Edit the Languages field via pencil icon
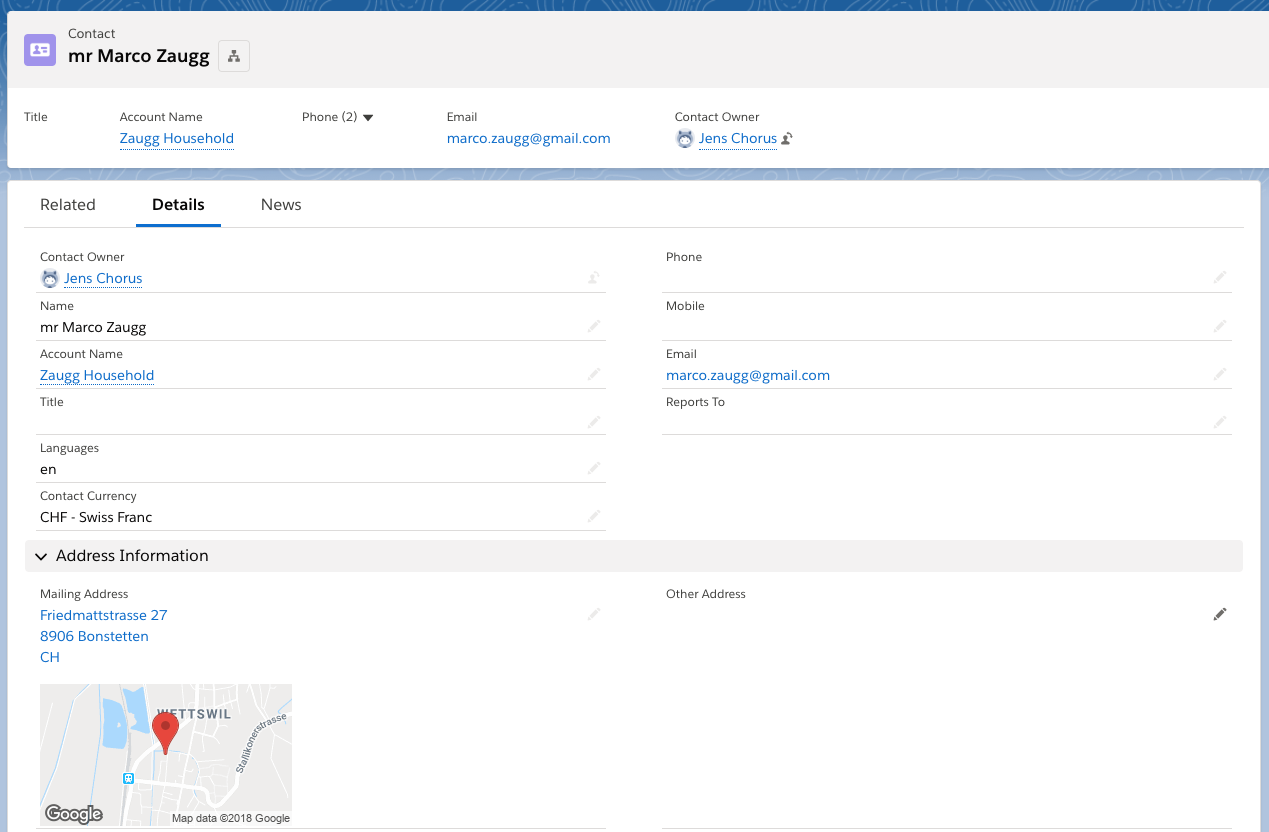Image resolution: width=1269 pixels, height=832 pixels. (x=594, y=468)
